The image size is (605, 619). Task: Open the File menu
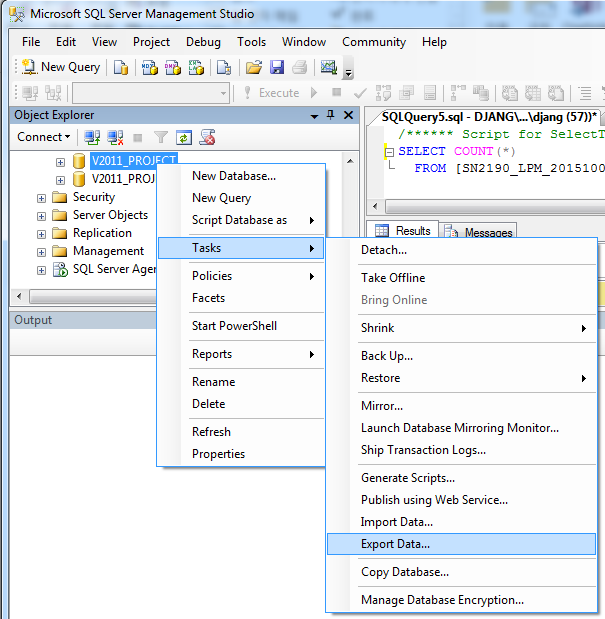point(31,42)
